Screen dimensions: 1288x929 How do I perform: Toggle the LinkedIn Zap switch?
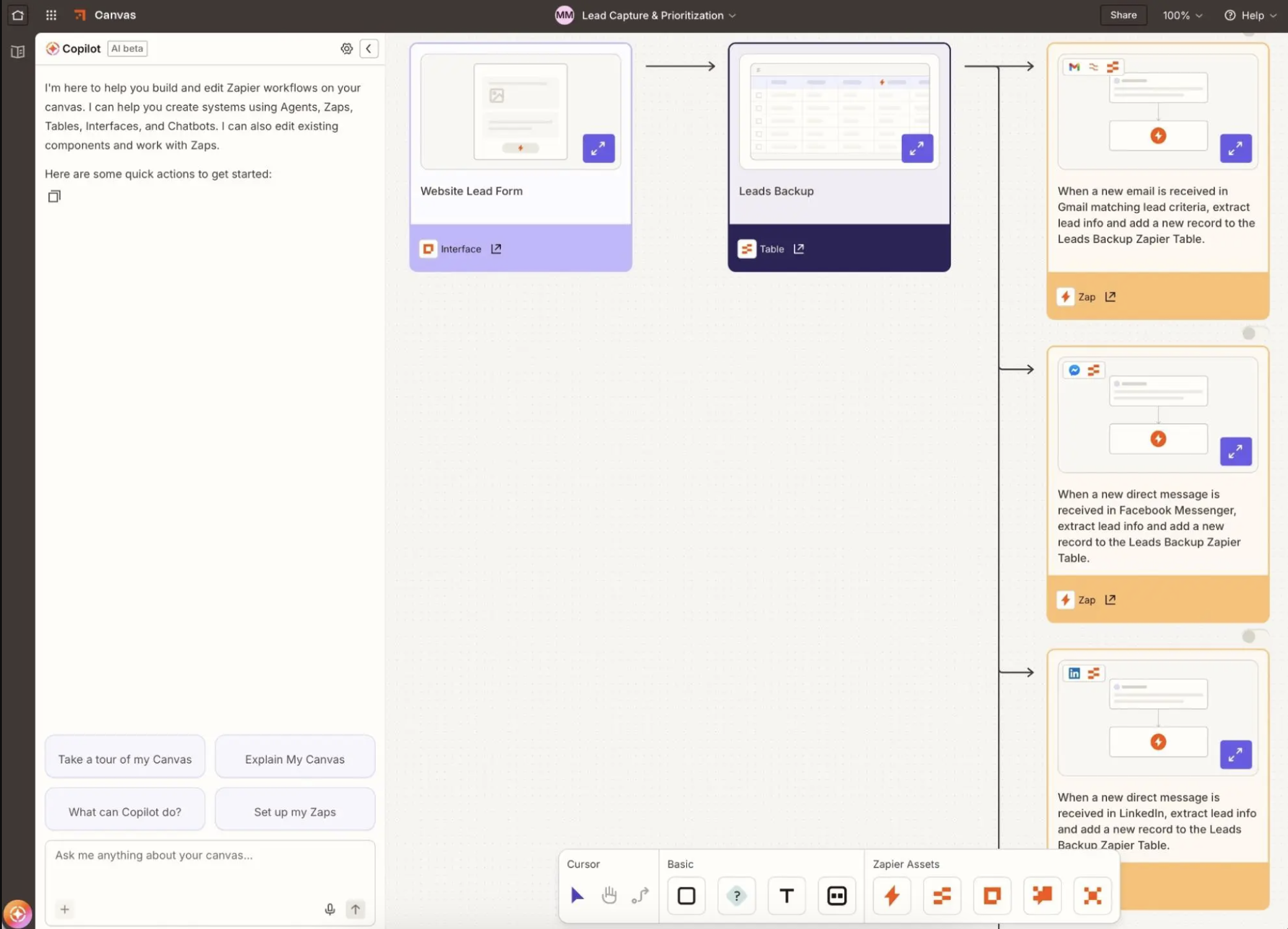[x=1250, y=636]
